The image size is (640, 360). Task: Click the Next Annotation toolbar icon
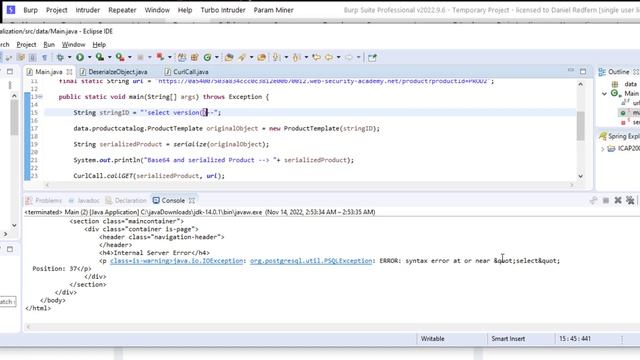(277, 58)
